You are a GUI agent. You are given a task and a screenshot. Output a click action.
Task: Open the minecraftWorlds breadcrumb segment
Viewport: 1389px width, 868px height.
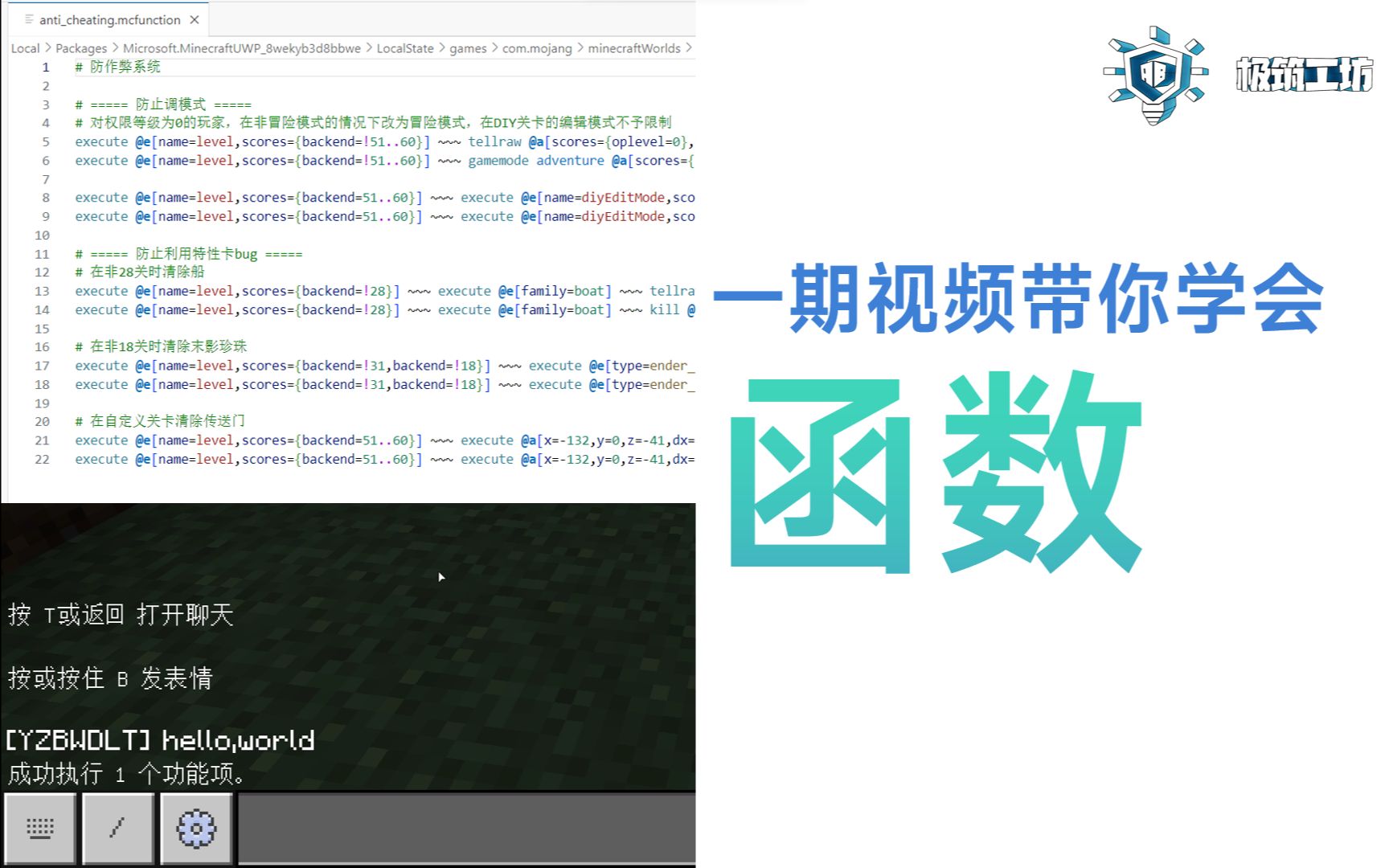[634, 48]
